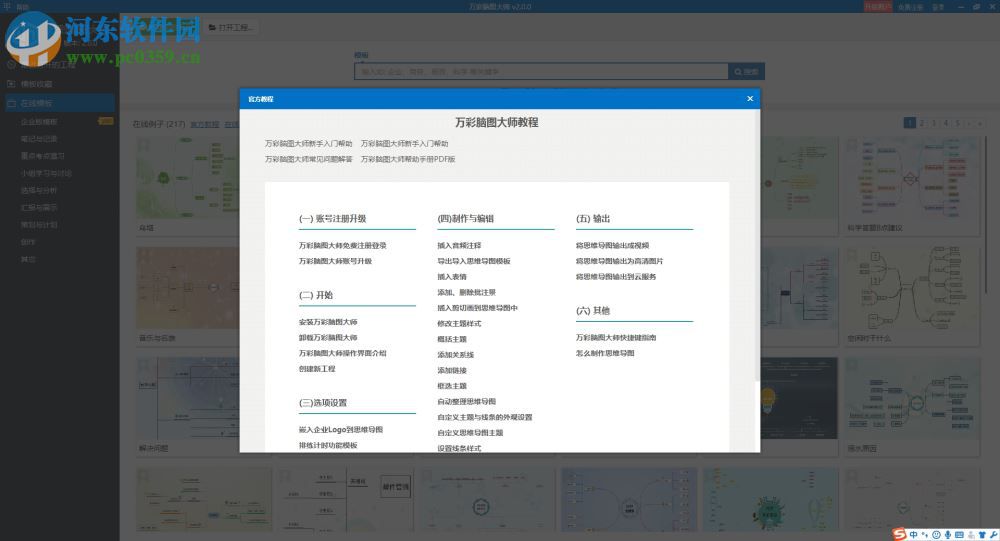Viewport: 1000px width, 541px height.
Task: Toggle Sogou 中 Chinese/English mode icon
Action: (x=913, y=535)
